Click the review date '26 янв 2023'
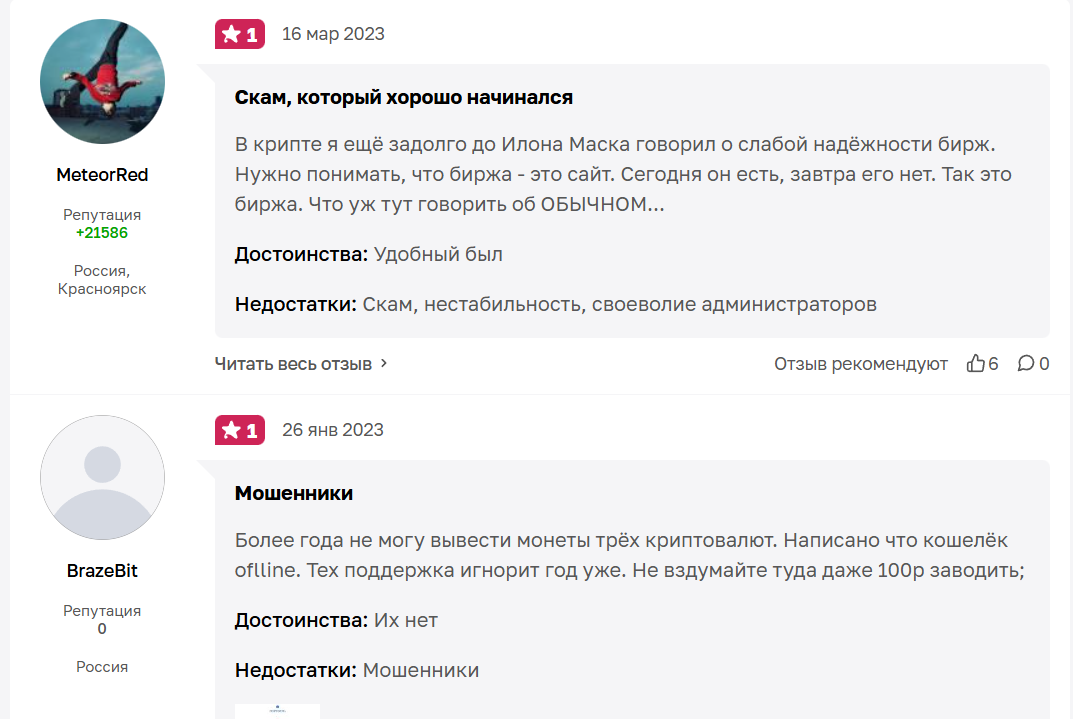The height and width of the screenshot is (719, 1073). [x=333, y=430]
